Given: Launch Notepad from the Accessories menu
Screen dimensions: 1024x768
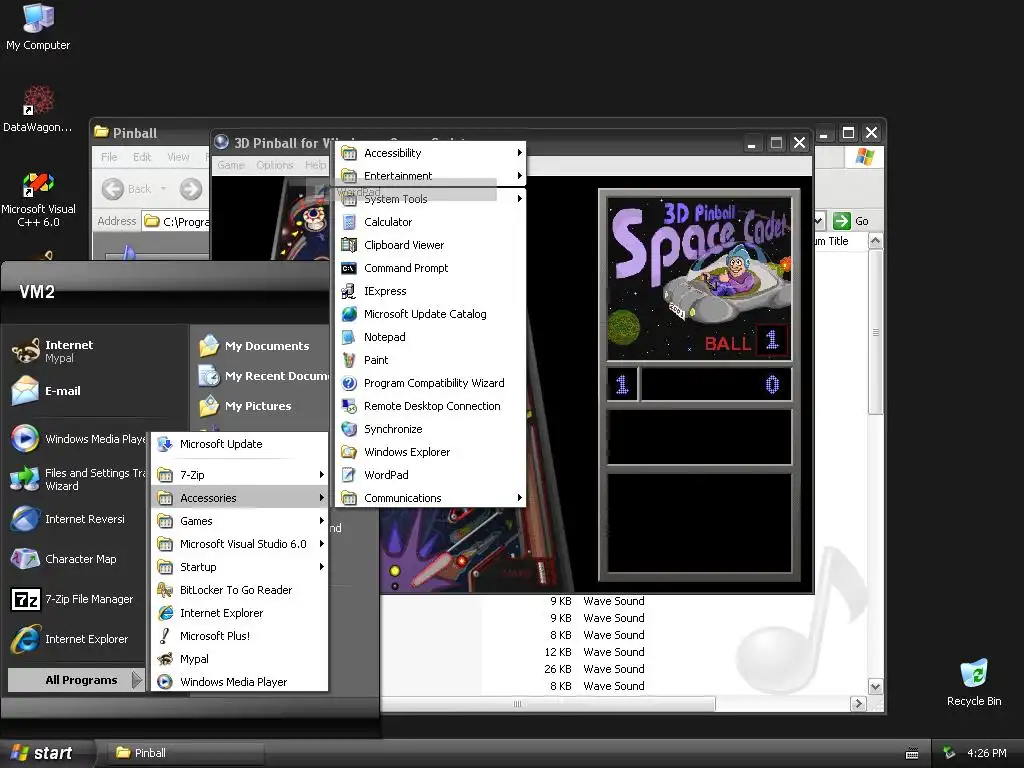Looking at the screenshot, I should [x=431, y=337].
